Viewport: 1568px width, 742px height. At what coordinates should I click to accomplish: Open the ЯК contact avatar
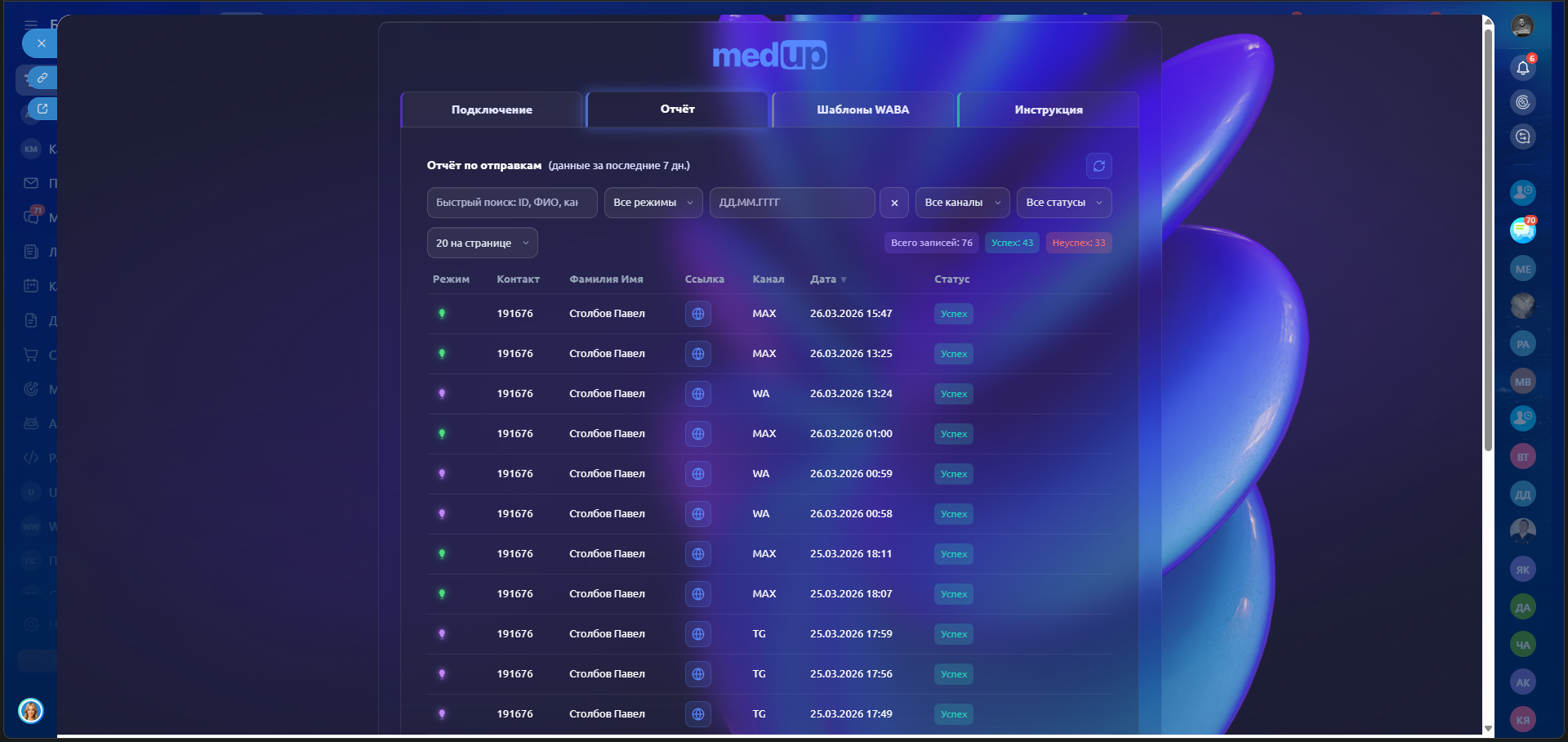coord(1523,570)
